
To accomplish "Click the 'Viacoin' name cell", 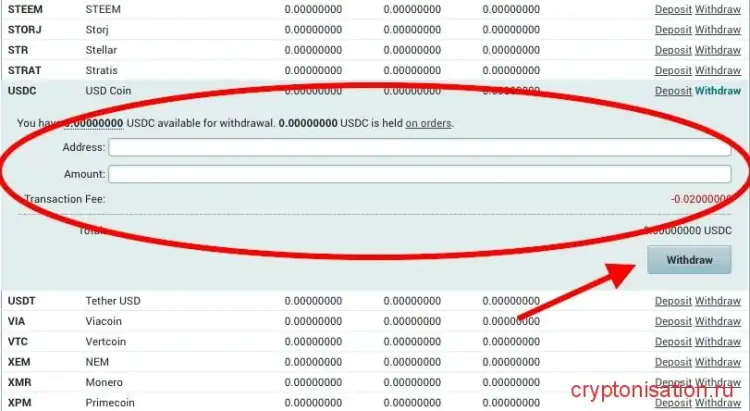I will 103,322.
